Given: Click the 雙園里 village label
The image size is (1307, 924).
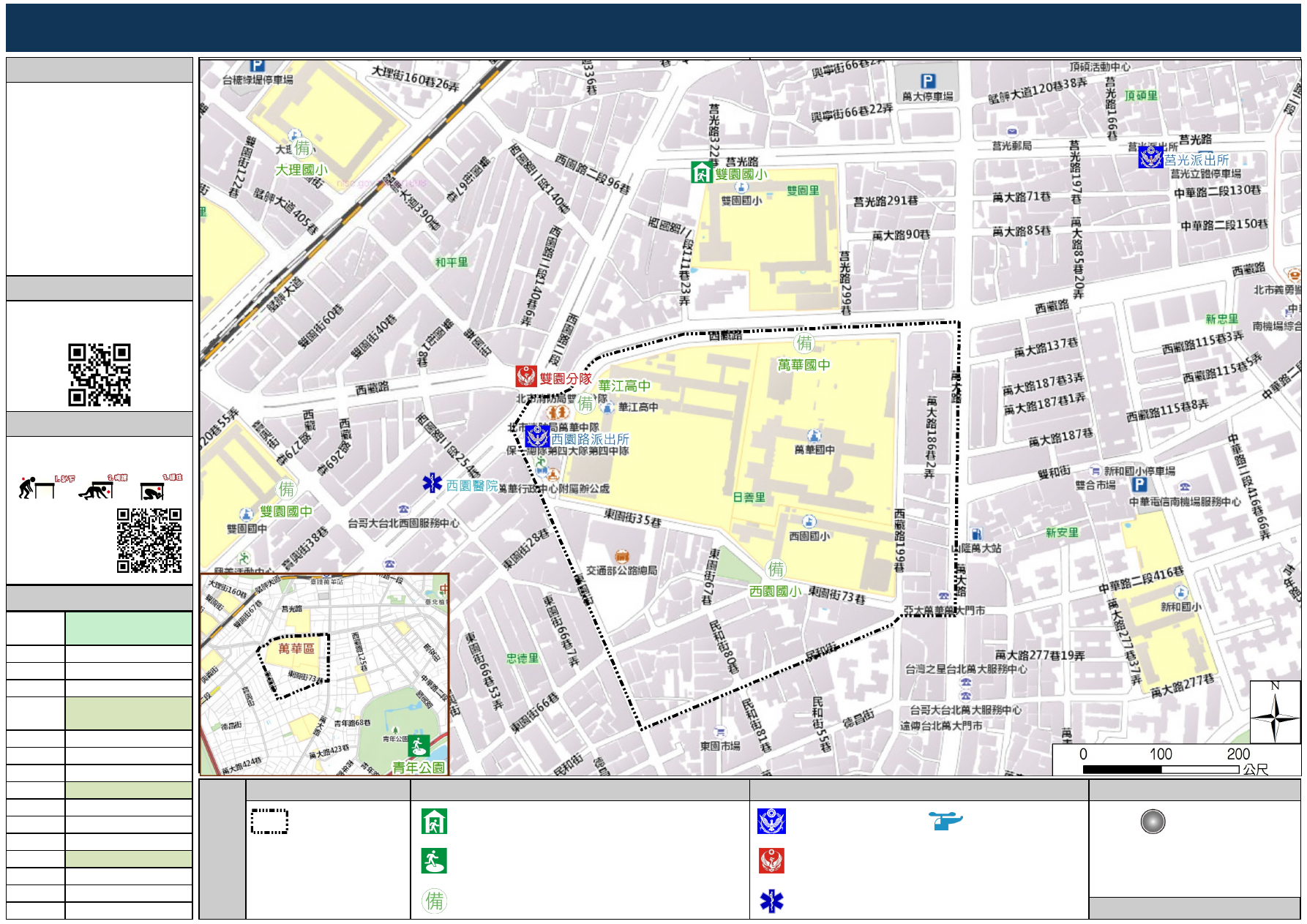Looking at the screenshot, I should pyautogui.click(x=803, y=190).
